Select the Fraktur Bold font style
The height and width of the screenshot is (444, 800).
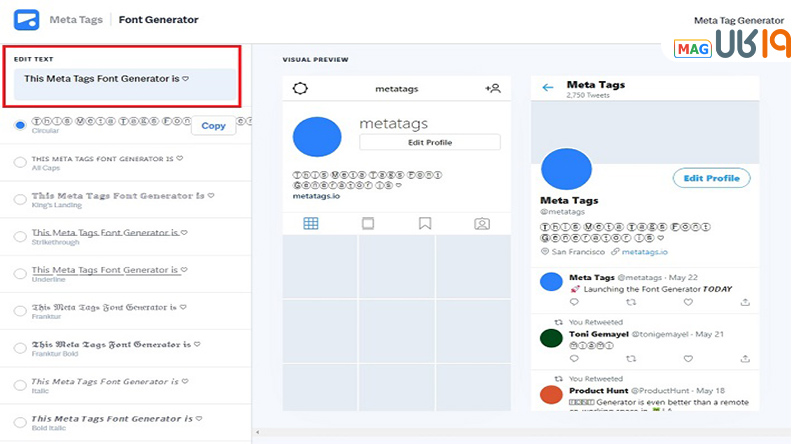click(x=20, y=349)
